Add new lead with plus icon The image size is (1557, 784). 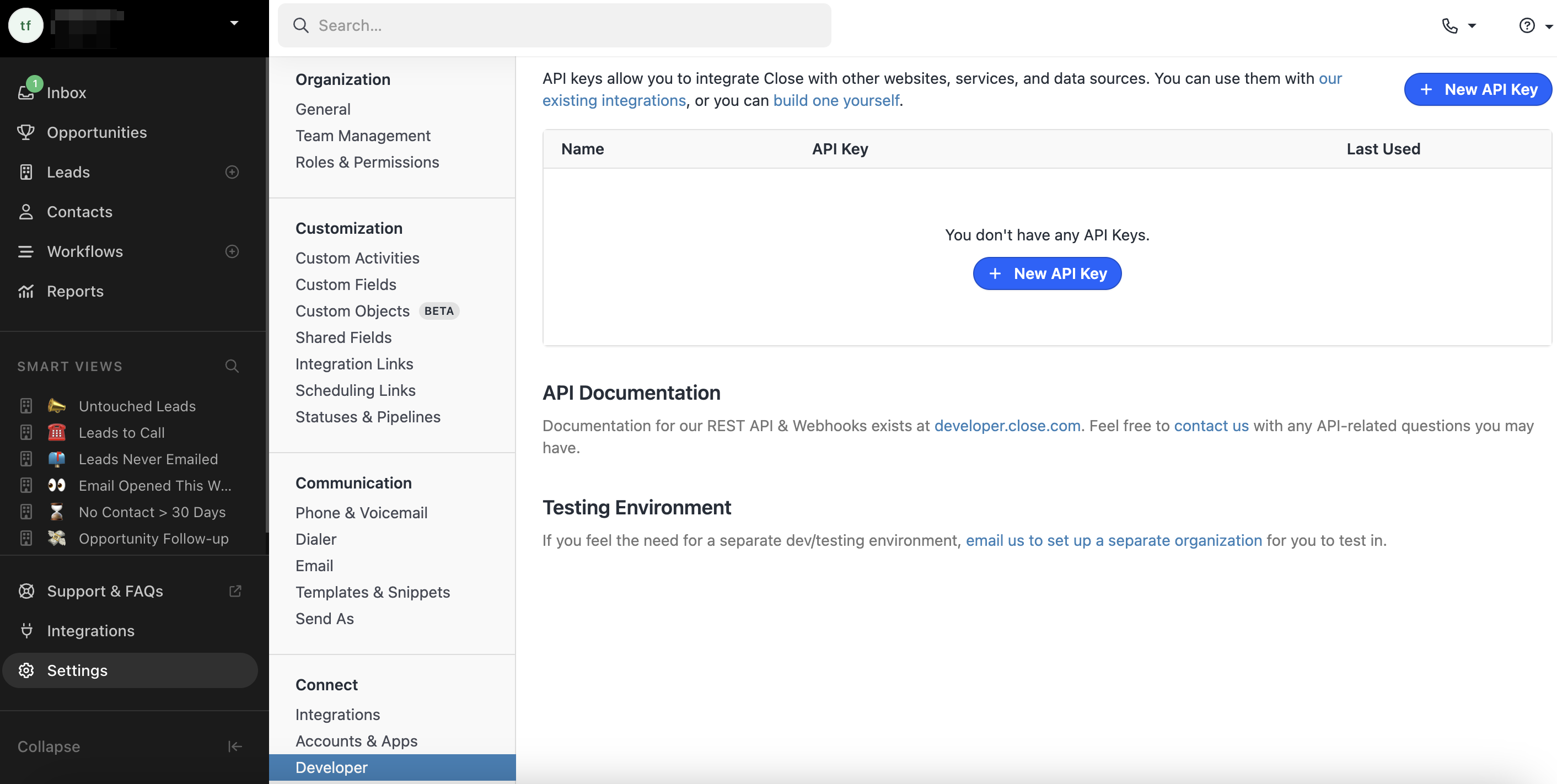tap(232, 171)
